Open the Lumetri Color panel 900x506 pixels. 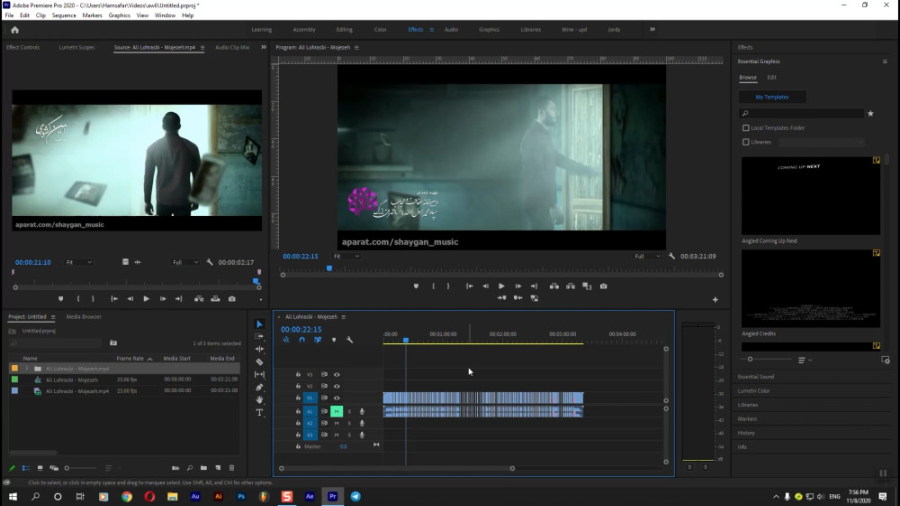[754, 391]
